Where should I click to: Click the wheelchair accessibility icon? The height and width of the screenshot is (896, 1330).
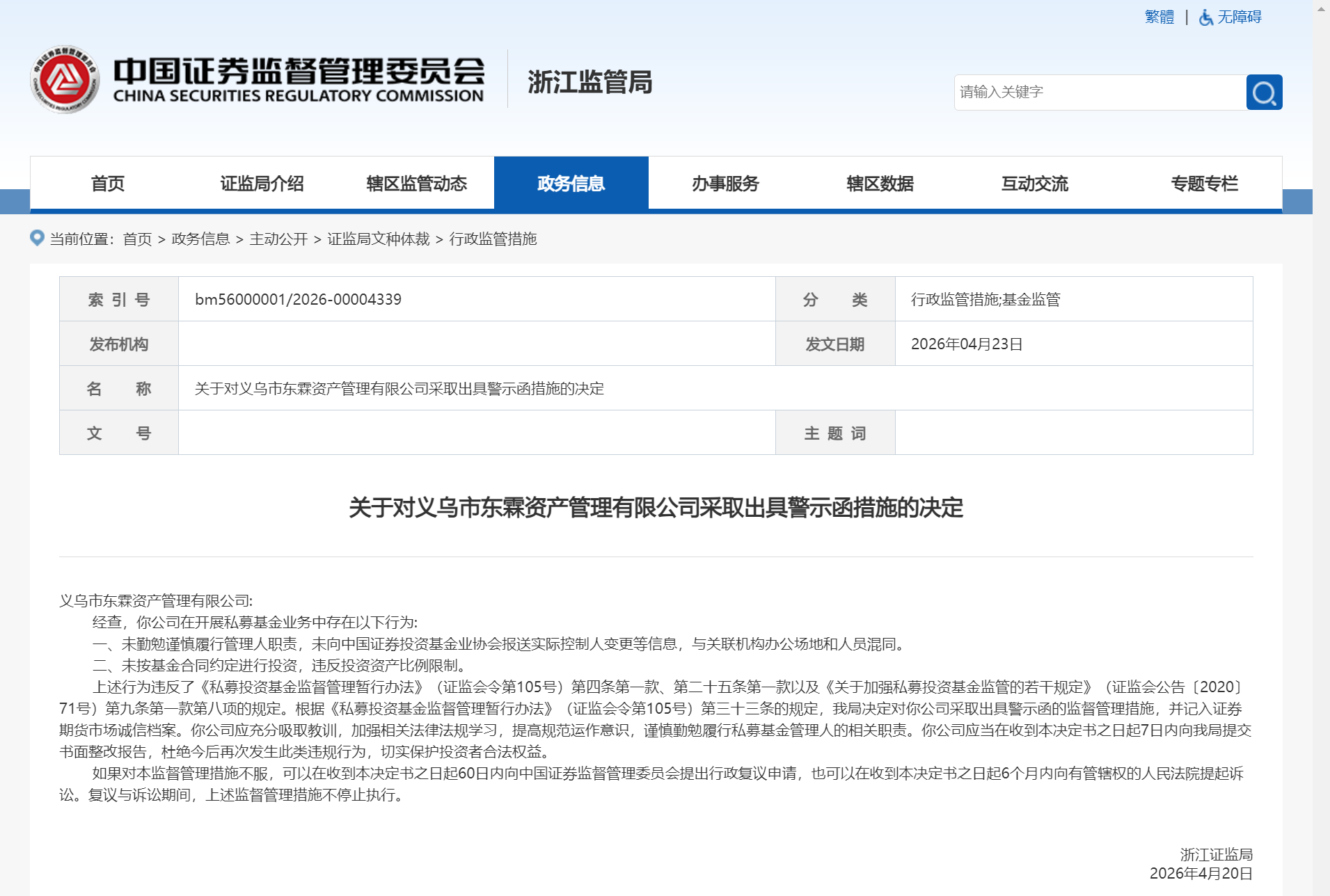1205,17
